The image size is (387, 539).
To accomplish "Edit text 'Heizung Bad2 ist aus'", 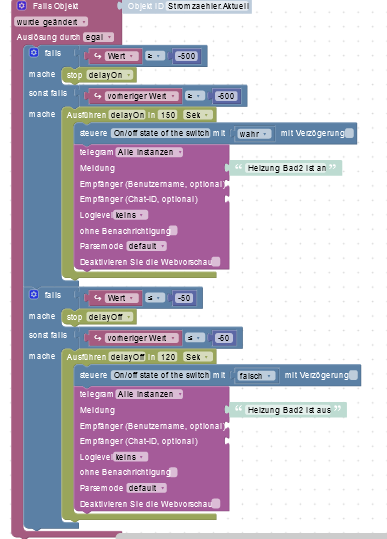I will point(289,410).
